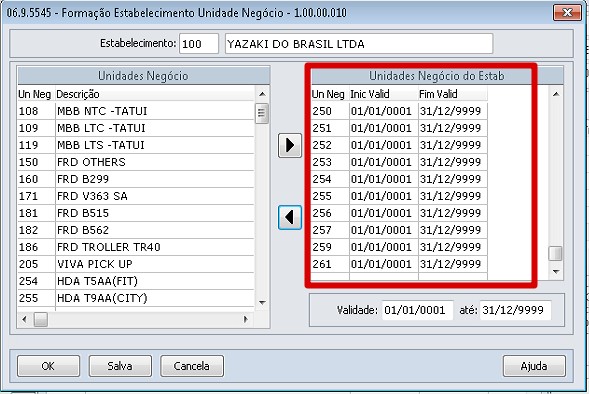Screen dimensions: 589x394
Task: Select row MBB NTC -TATUI
Action: pos(136,111)
